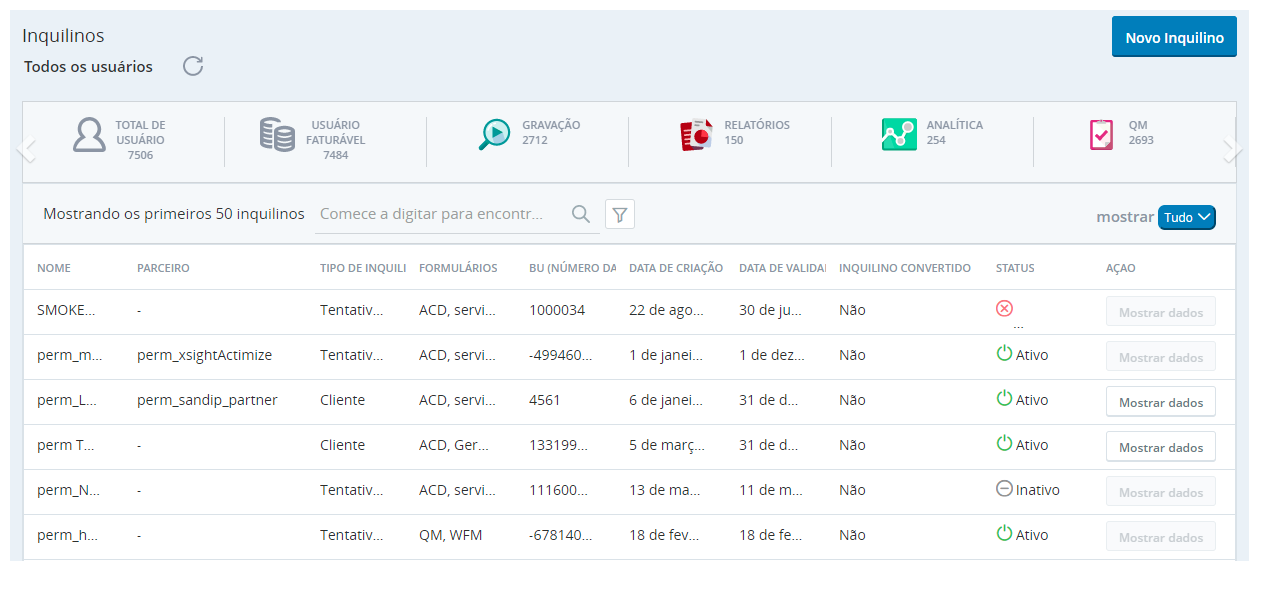Select the perm T... tenant name

pyautogui.click(x=67, y=445)
